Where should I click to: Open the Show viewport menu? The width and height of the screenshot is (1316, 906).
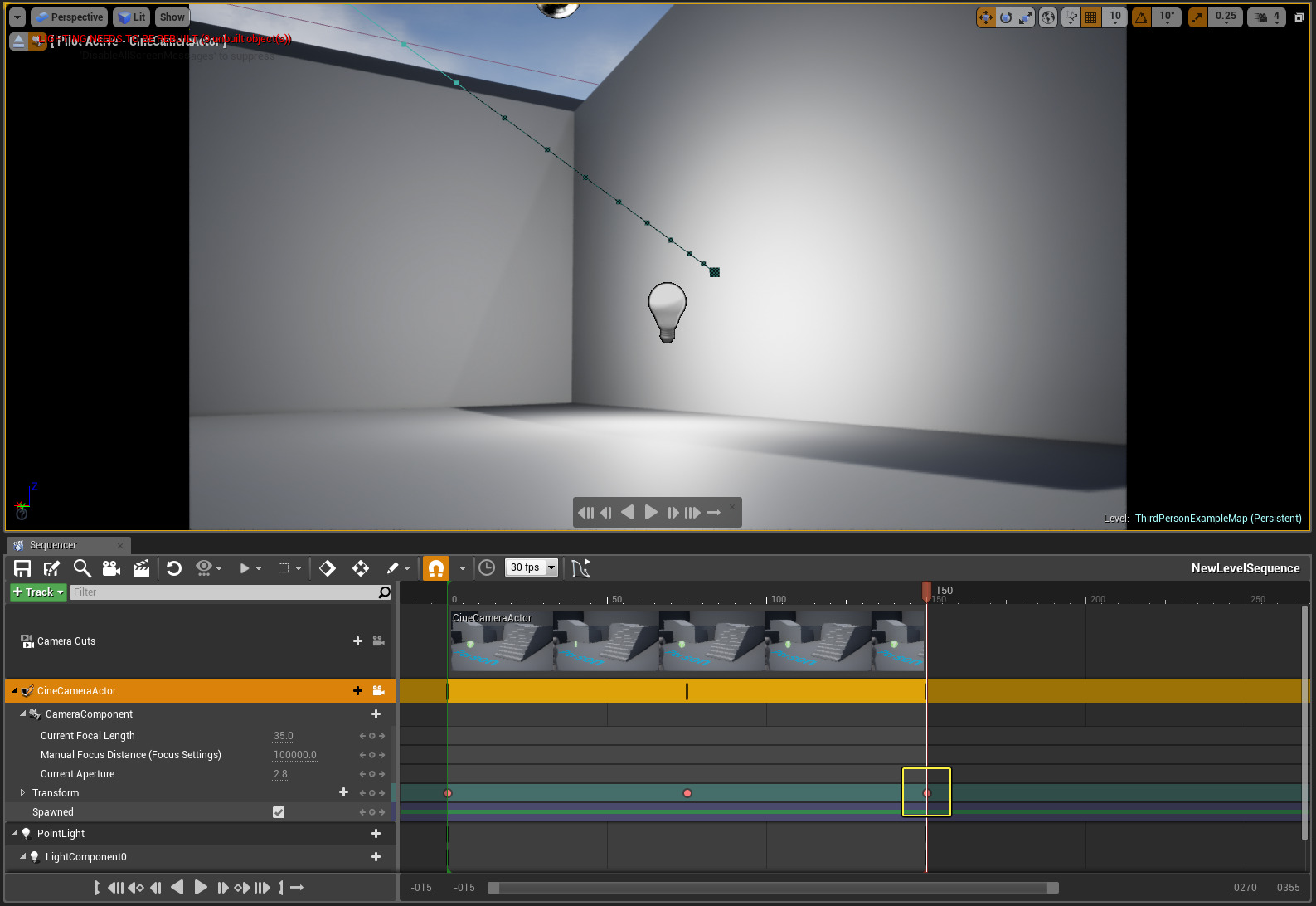point(172,17)
